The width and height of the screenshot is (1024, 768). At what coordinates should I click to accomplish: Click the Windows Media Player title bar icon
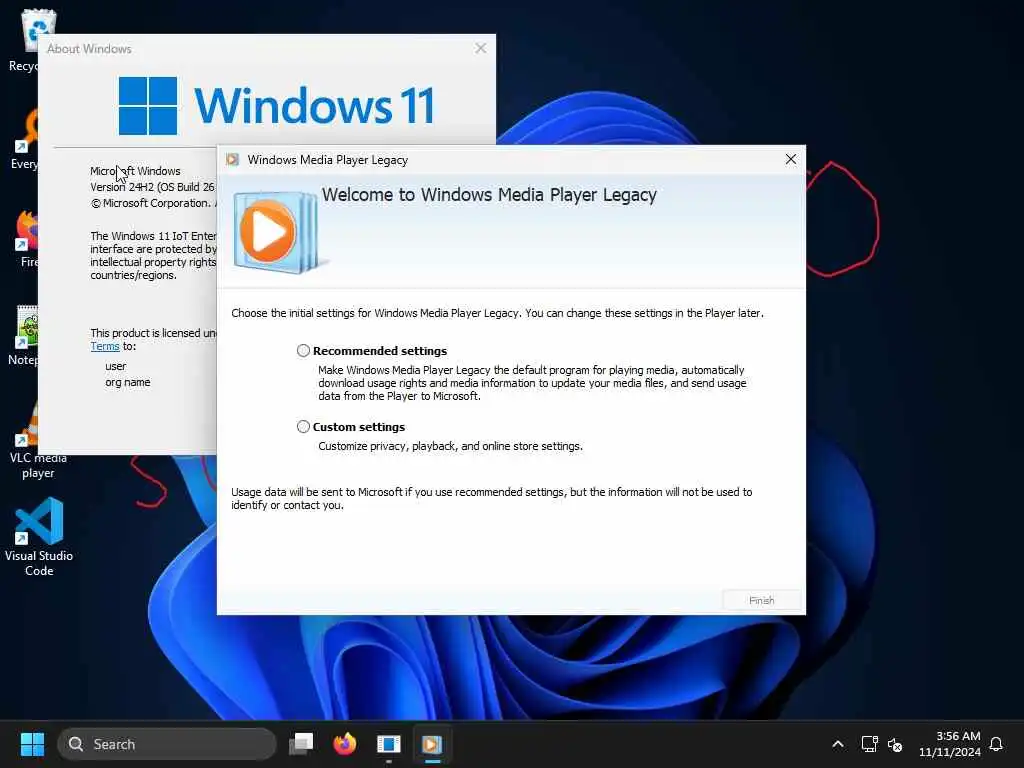(232, 160)
